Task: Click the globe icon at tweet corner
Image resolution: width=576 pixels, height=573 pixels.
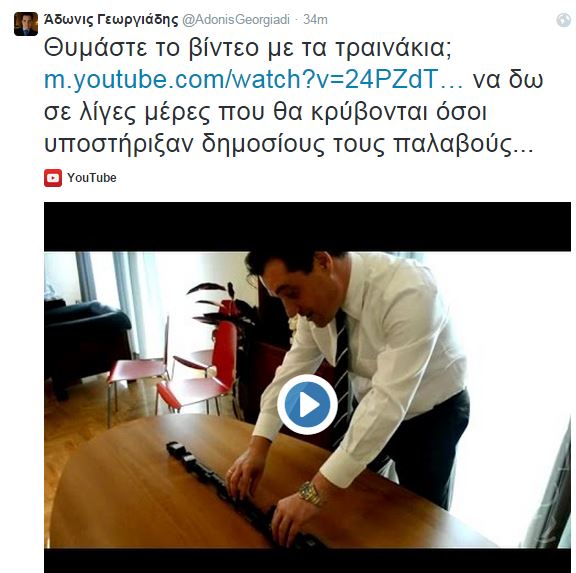Action: [x=564, y=20]
